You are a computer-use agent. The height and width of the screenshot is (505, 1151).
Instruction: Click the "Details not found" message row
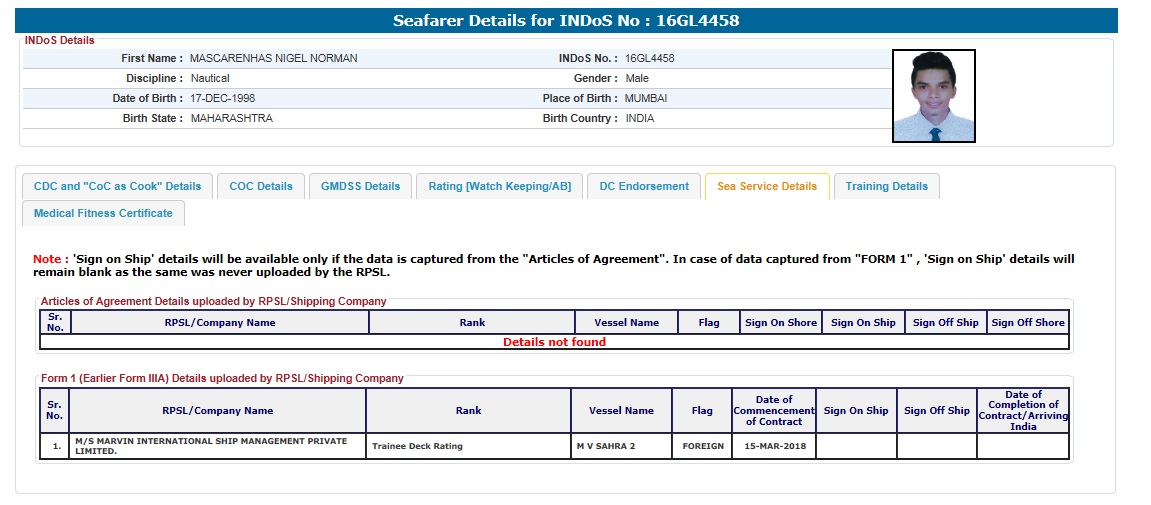pyautogui.click(x=554, y=342)
